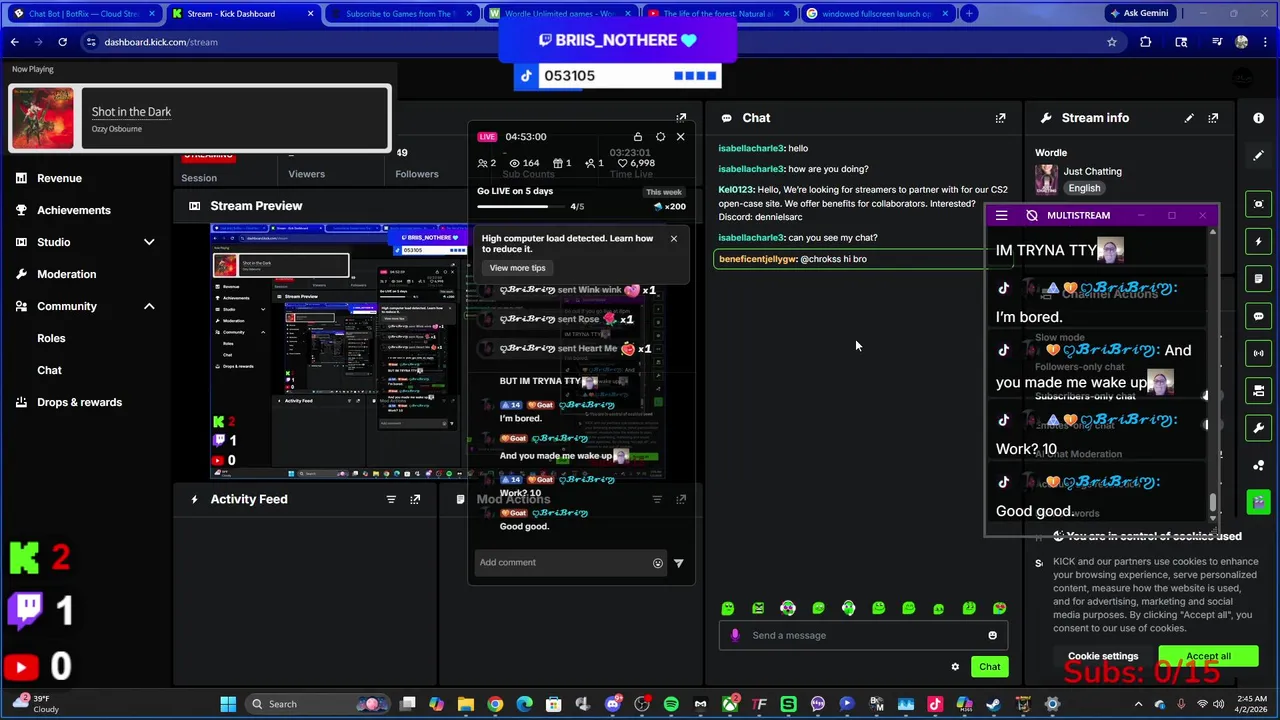Click the wrench icon in right toolbar
The height and width of the screenshot is (720, 1280).
[1259, 428]
